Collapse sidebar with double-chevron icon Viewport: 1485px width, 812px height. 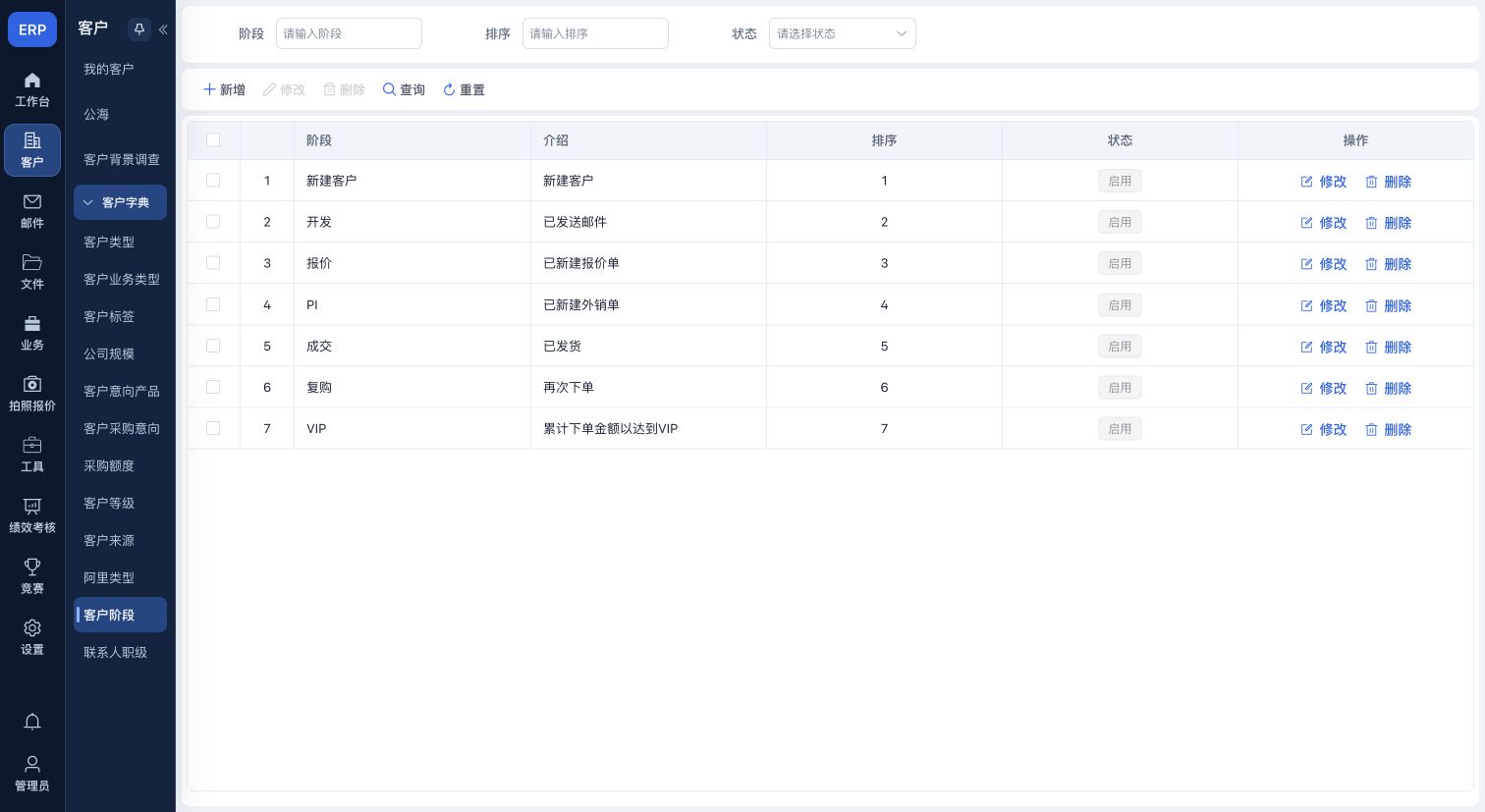pyautogui.click(x=163, y=29)
